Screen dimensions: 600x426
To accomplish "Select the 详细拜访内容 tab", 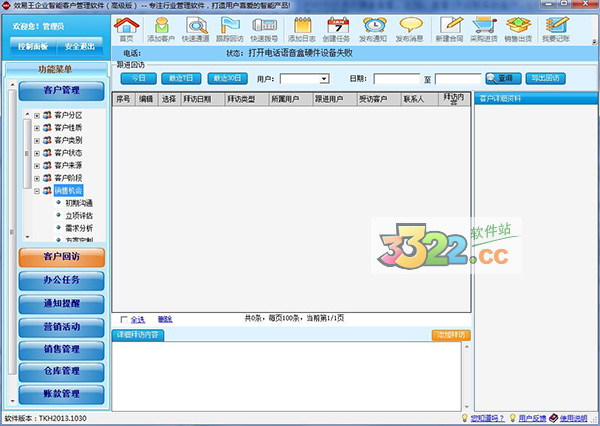I will (138, 335).
